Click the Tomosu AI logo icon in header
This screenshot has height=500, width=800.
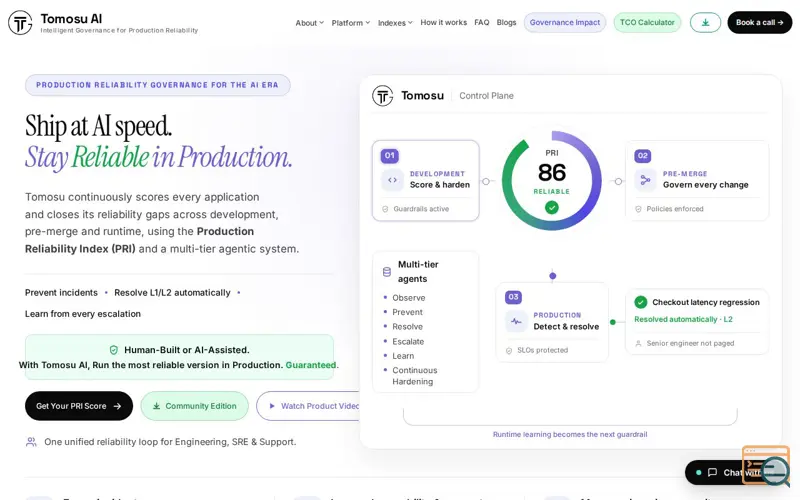(20, 22)
